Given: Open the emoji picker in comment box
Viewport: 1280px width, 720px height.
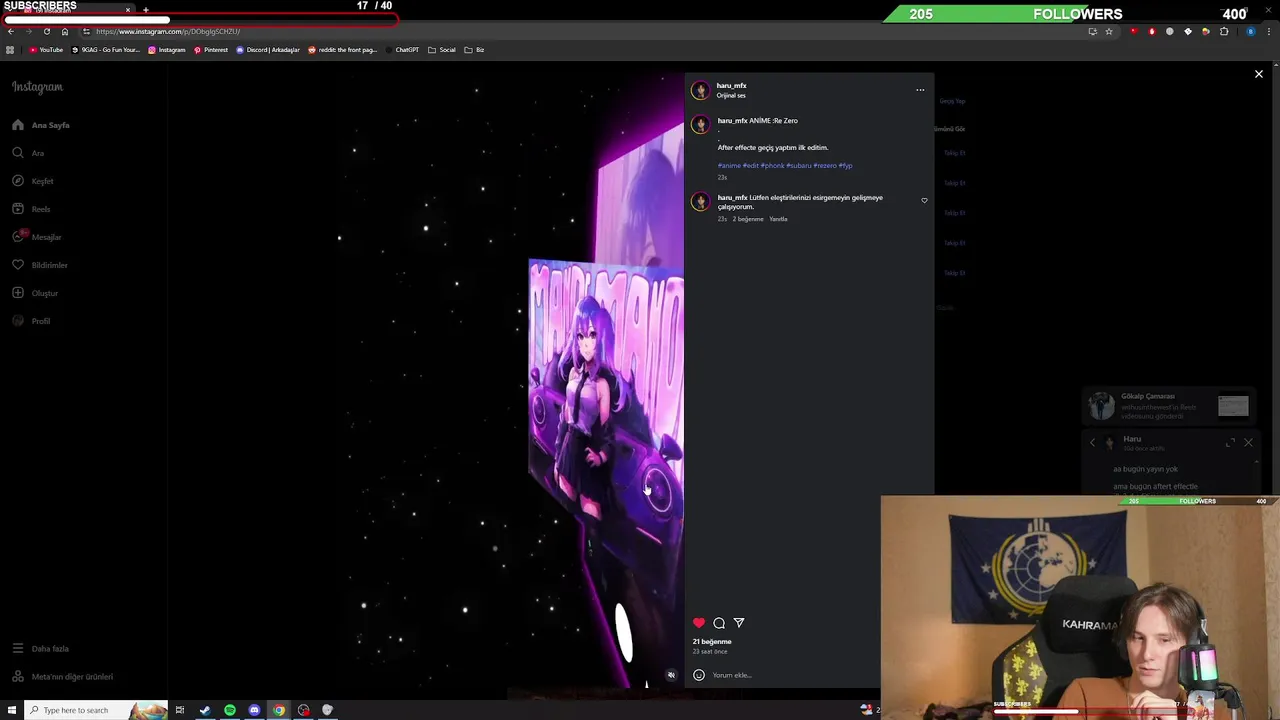Looking at the screenshot, I should [x=699, y=675].
